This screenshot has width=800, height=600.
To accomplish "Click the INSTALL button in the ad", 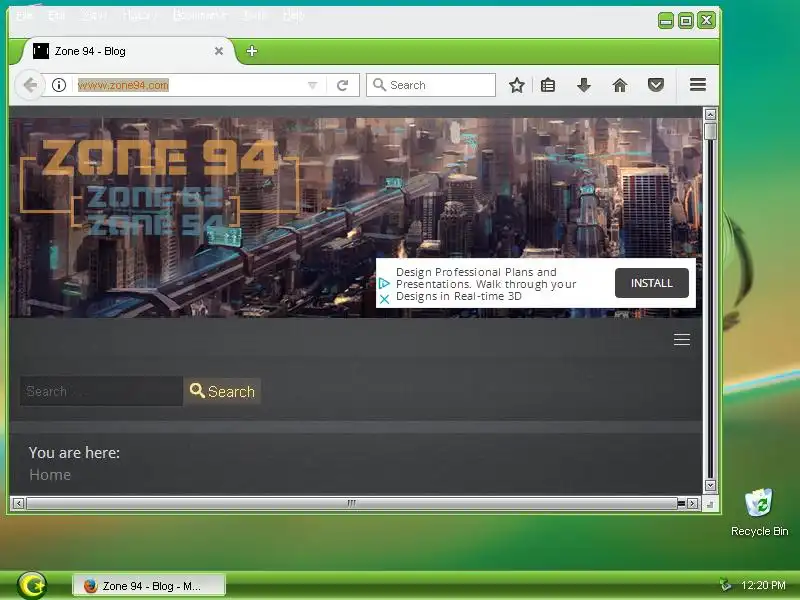I will (x=652, y=283).
